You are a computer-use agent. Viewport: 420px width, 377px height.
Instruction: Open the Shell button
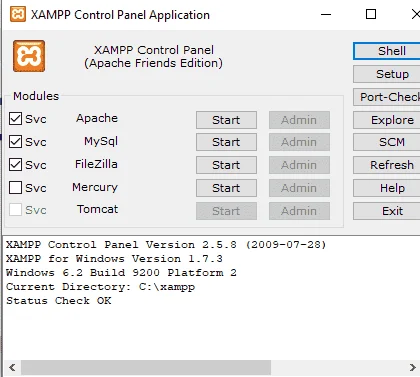coord(387,51)
